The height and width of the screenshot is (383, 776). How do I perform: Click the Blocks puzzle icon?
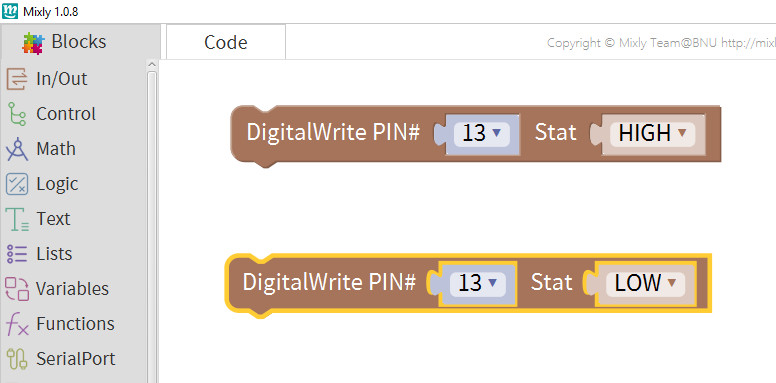pos(34,43)
